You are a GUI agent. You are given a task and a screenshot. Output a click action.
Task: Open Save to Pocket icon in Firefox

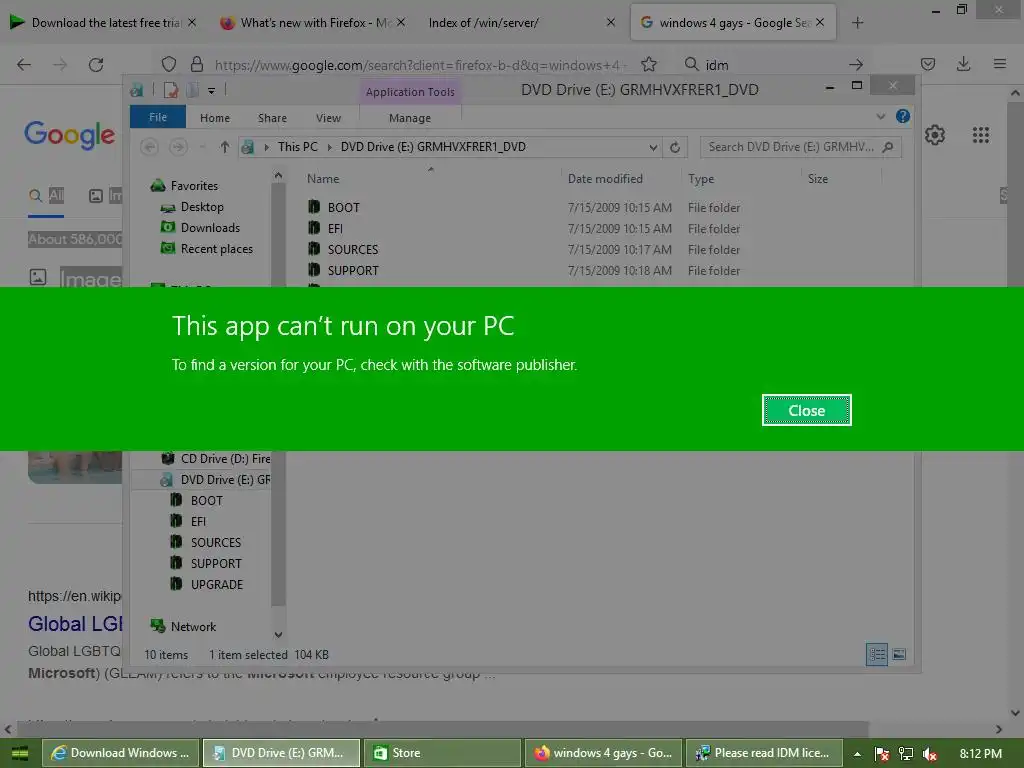tap(927, 64)
